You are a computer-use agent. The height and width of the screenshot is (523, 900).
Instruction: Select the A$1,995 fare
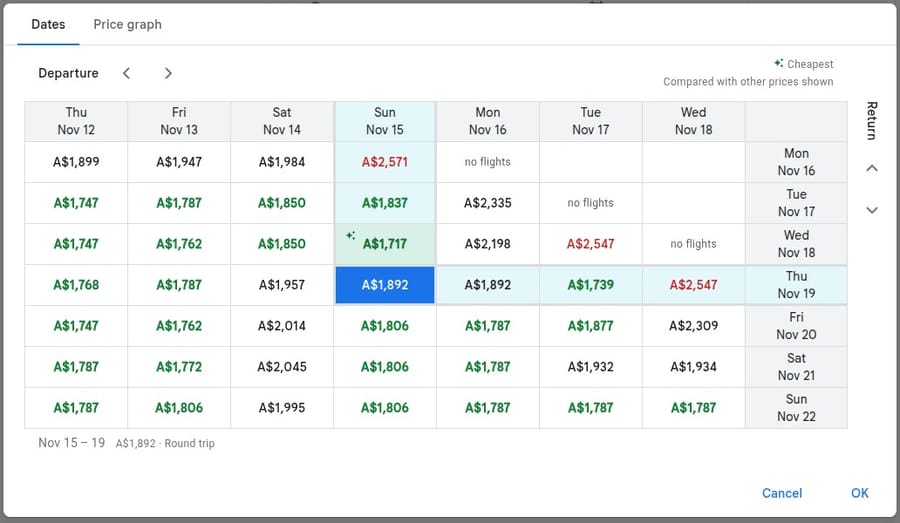click(282, 408)
